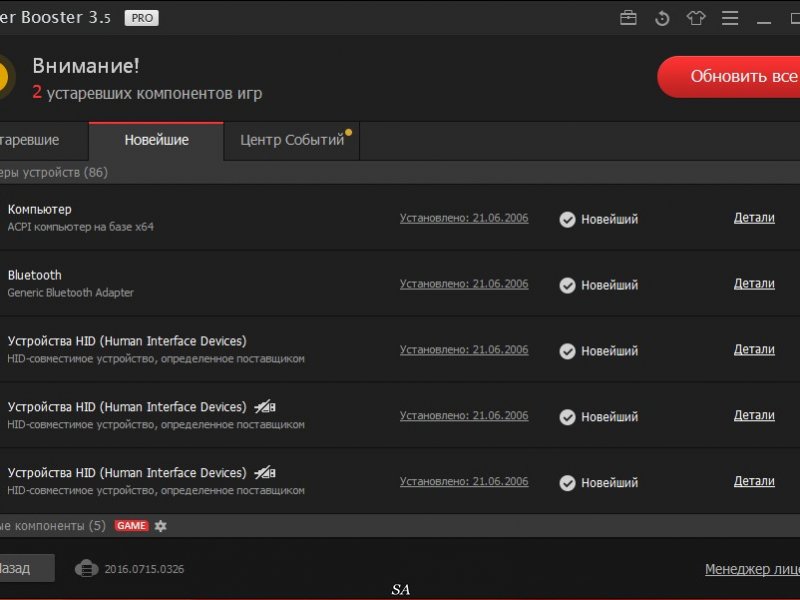Click the PRO badge in title
Image resolution: width=800 pixels, height=600 pixels.
tap(142, 18)
